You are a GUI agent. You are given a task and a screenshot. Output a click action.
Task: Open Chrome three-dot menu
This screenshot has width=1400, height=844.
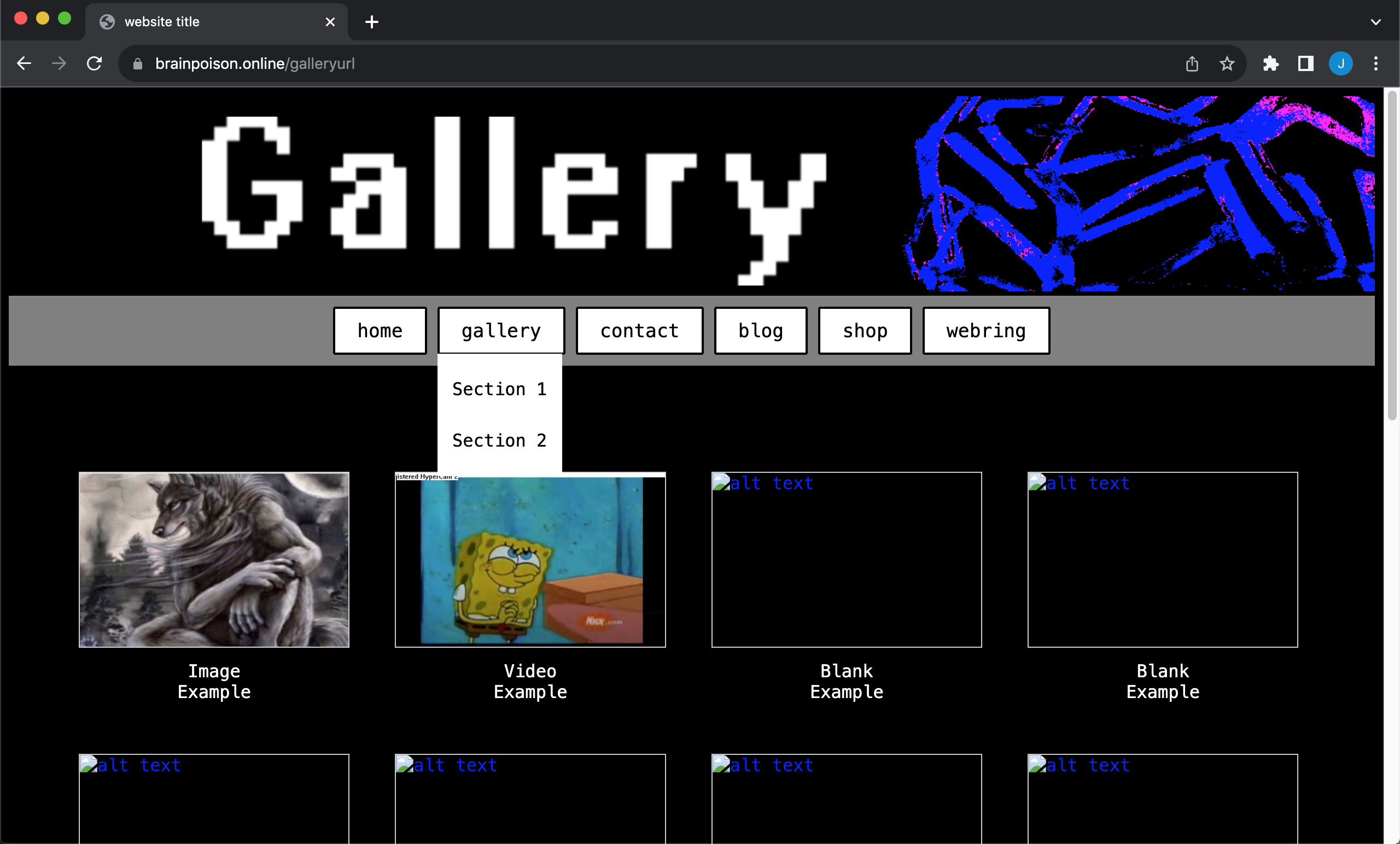pyautogui.click(x=1375, y=63)
